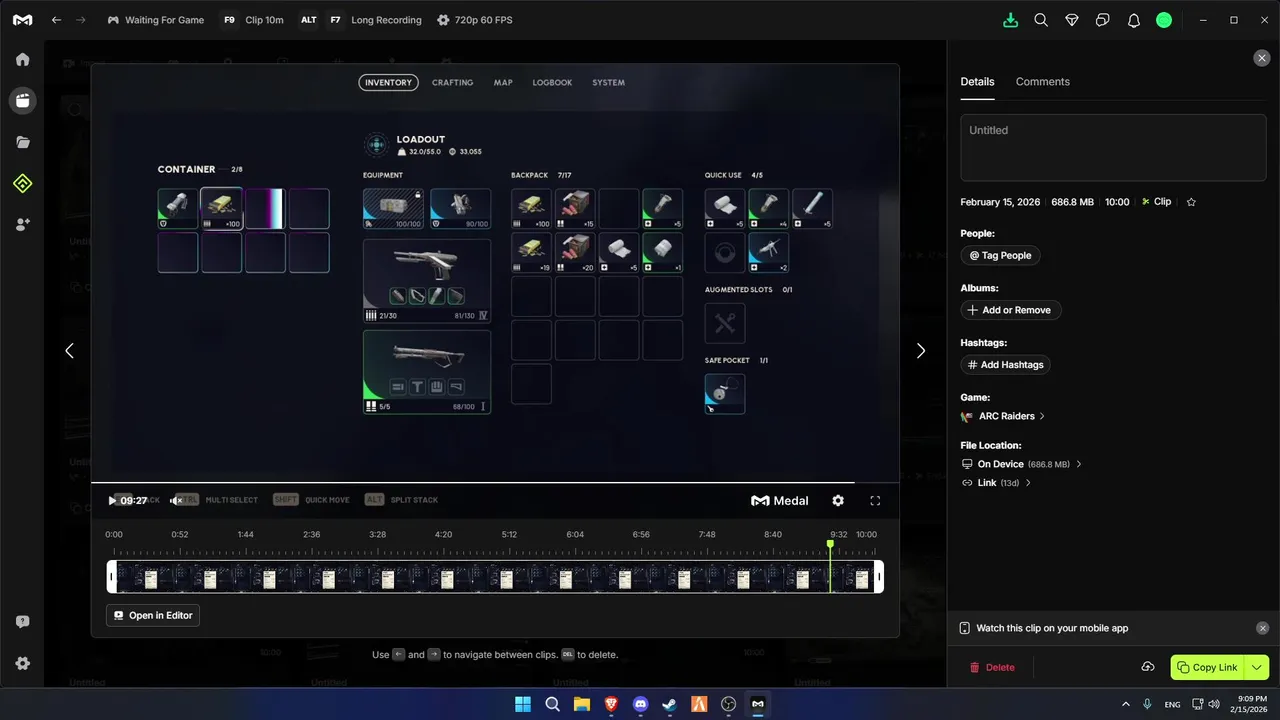This screenshot has height=720, width=1280.
Task: Click the Medal logo in the title bar
Action: tap(22, 20)
